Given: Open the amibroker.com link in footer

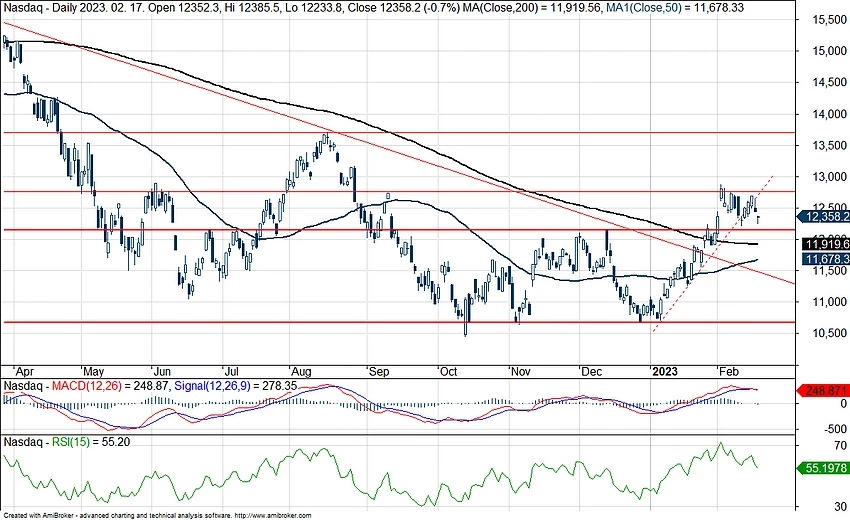Looking at the screenshot, I should 274,516.
